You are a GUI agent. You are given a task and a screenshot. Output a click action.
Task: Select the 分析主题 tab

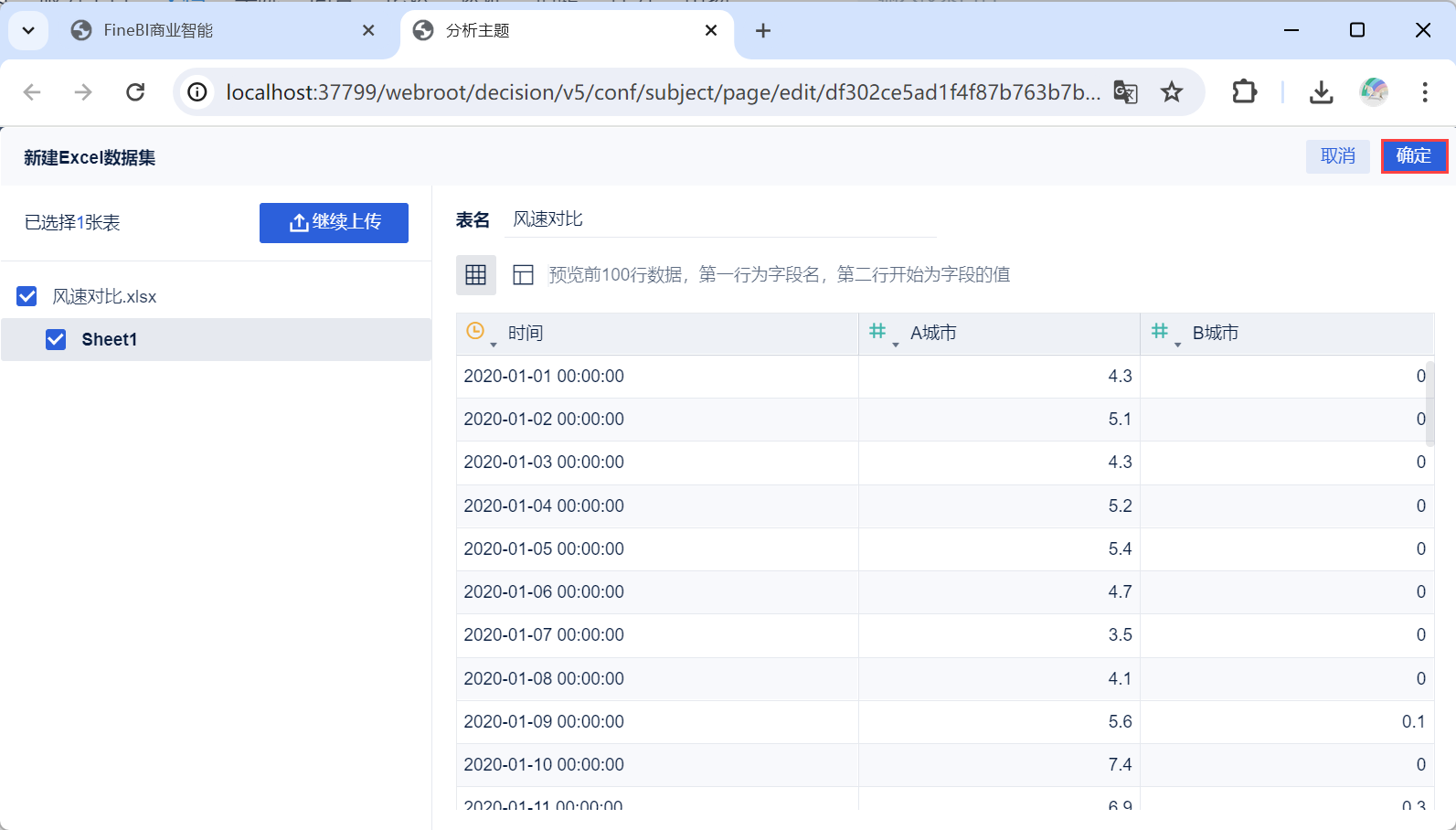coord(567,31)
